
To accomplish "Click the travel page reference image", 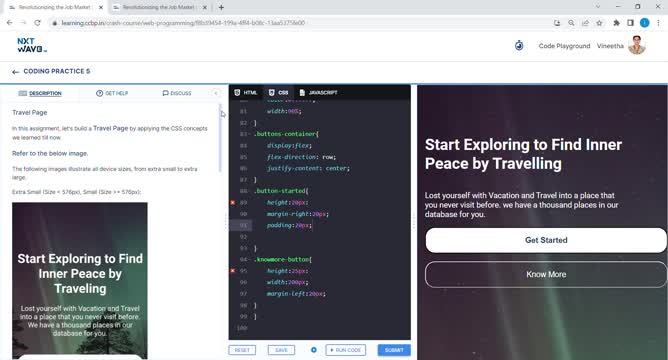I will pos(80,281).
